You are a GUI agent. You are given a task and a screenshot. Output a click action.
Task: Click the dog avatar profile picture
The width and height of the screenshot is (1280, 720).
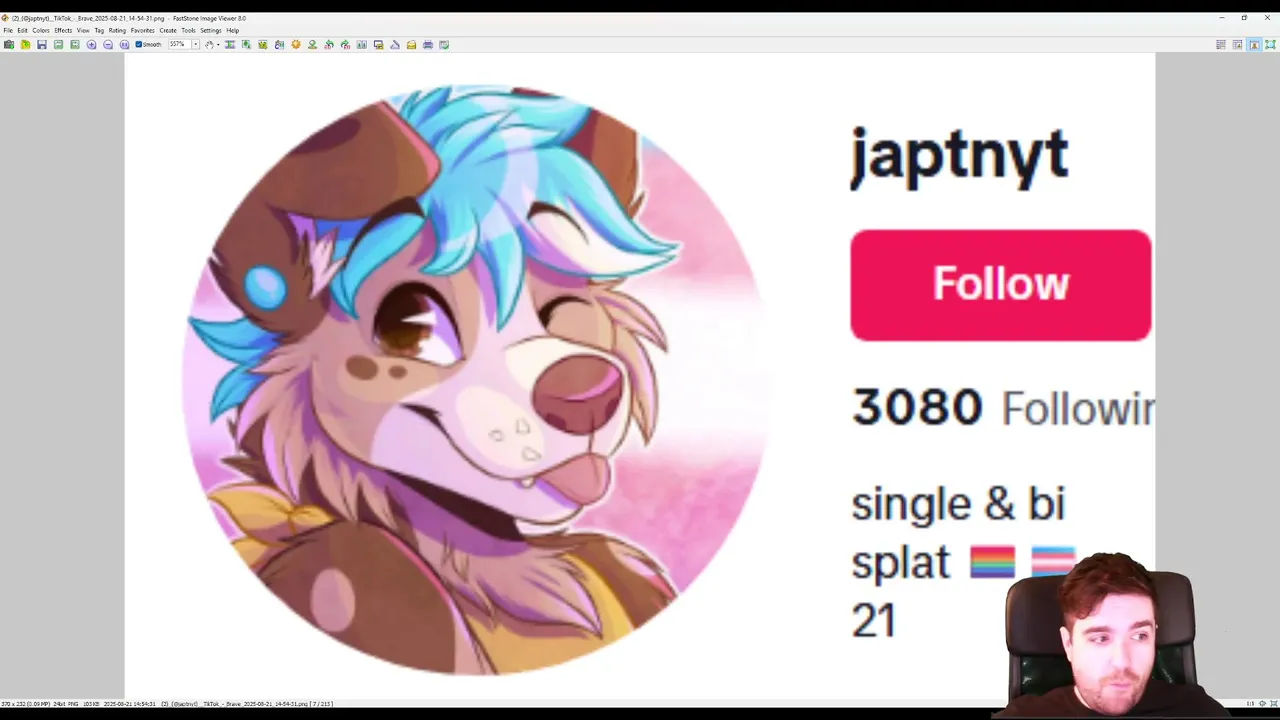point(475,380)
